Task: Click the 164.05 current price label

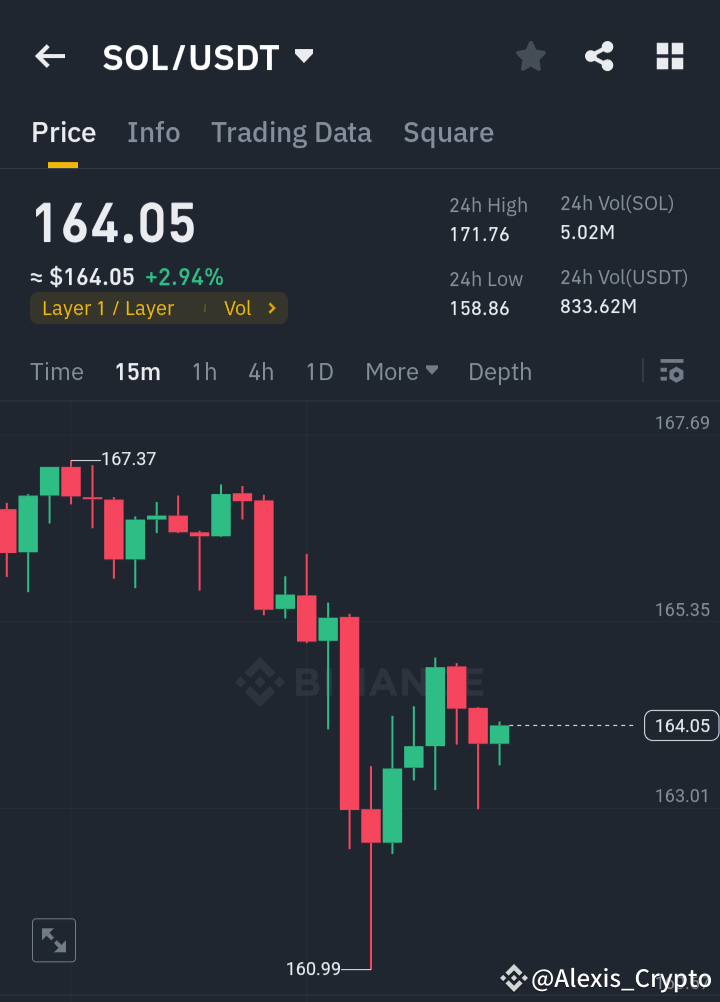Action: [x=681, y=725]
